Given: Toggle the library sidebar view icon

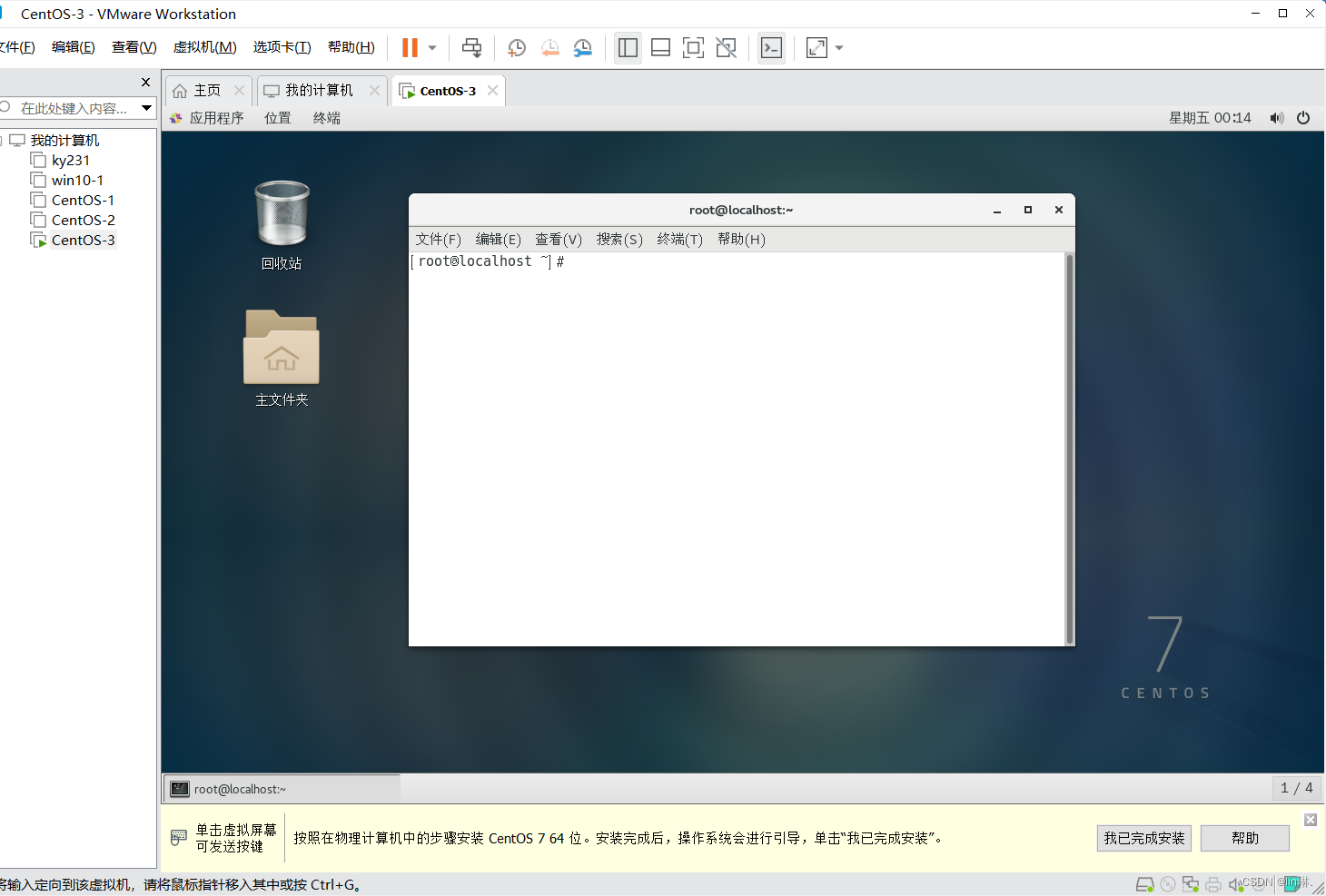Looking at the screenshot, I should point(628,48).
